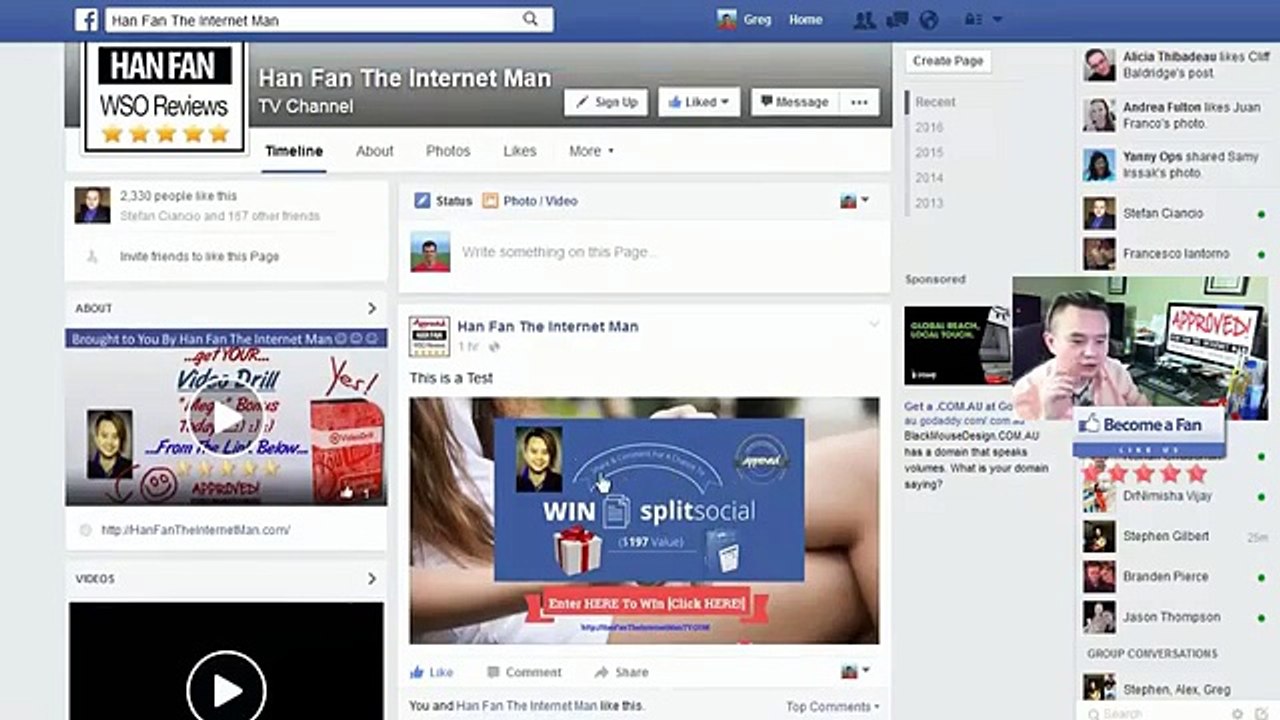Open Alicia Thibadeau's avatar in the ticker
This screenshot has height=720, width=1280.
coord(1099,64)
